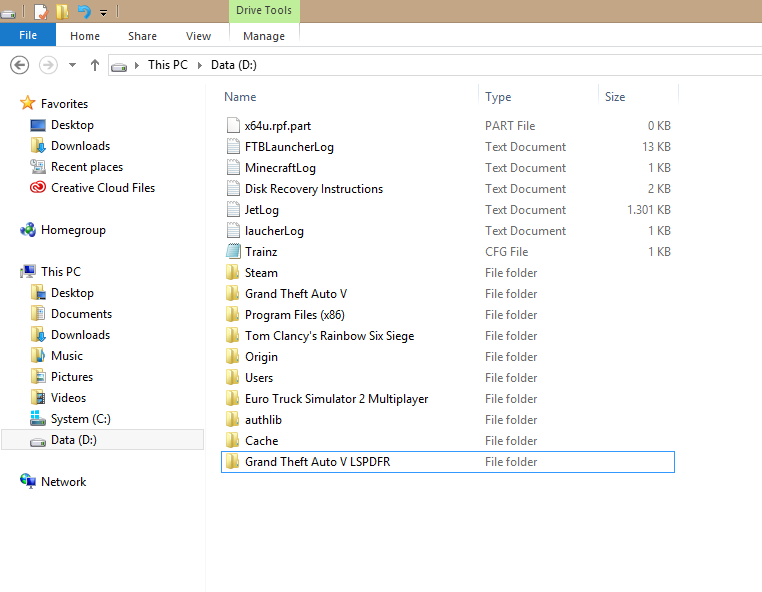Click the PART File type text

510,125
